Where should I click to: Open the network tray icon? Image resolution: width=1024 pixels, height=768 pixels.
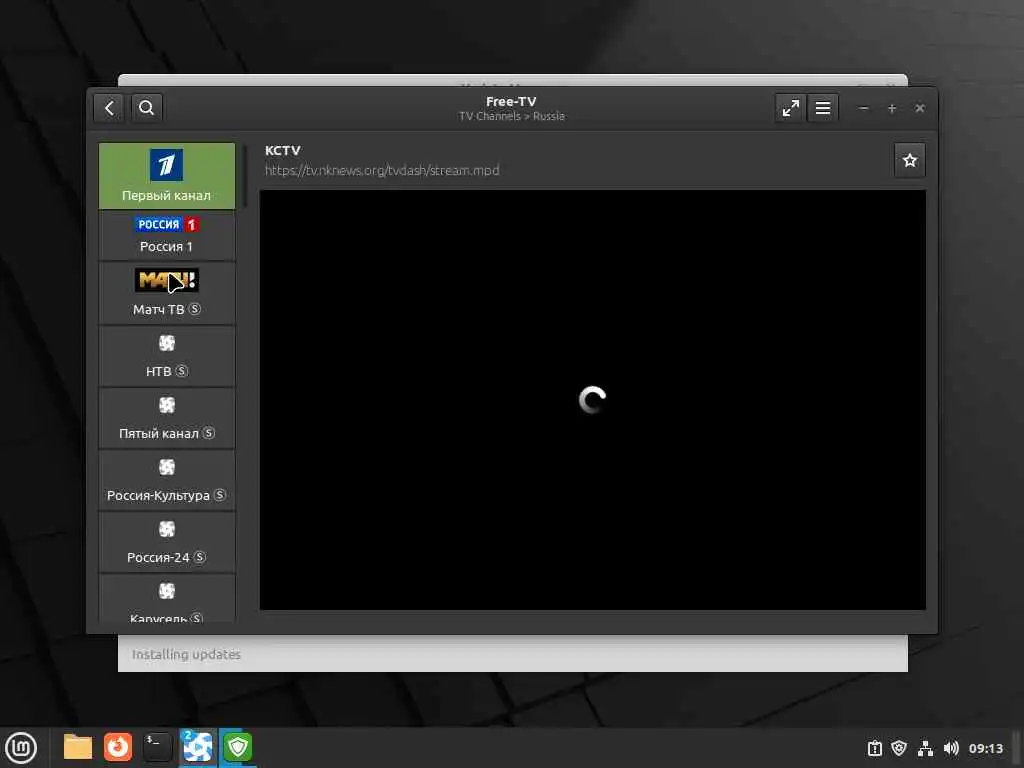[x=925, y=748]
